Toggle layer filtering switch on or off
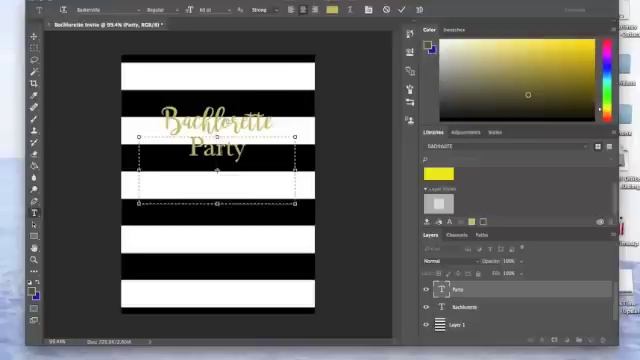 pyautogui.click(x=522, y=248)
